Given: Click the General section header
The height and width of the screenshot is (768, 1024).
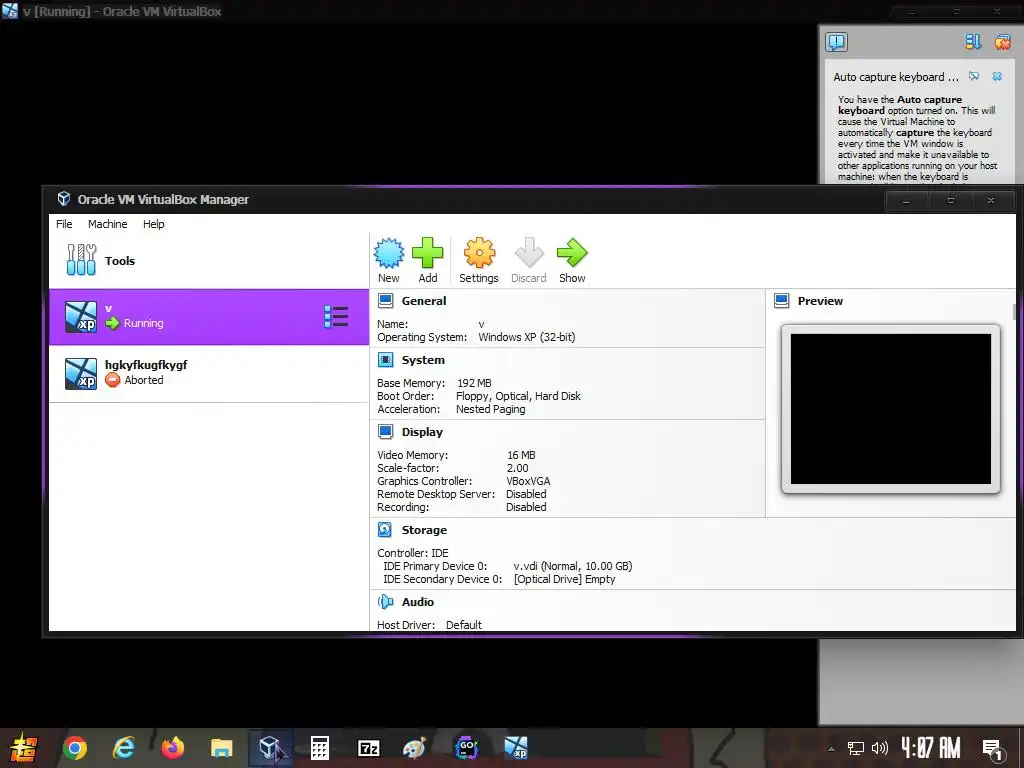Looking at the screenshot, I should click(x=424, y=301).
